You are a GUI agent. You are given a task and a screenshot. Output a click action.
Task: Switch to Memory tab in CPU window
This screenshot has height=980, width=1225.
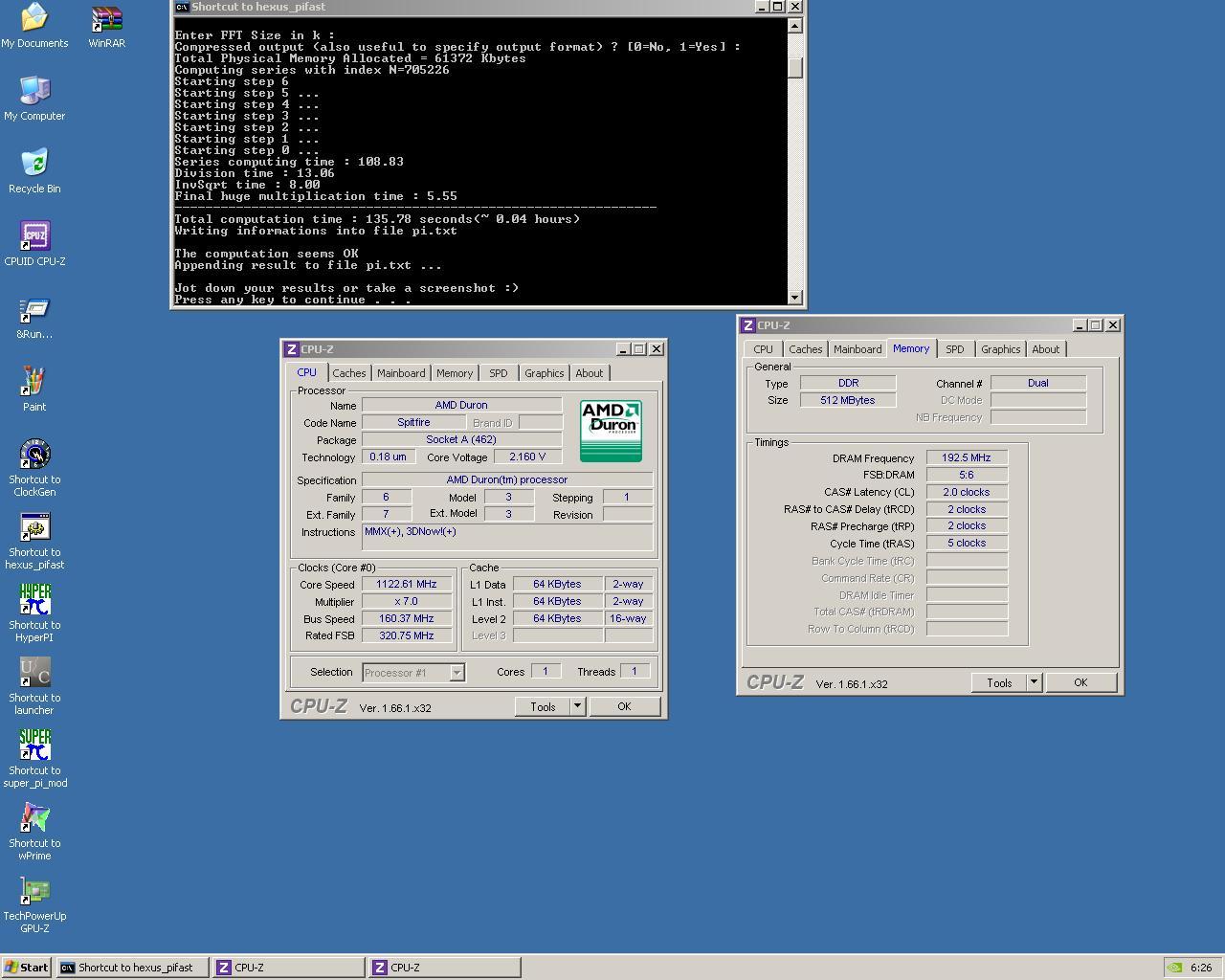tap(455, 373)
